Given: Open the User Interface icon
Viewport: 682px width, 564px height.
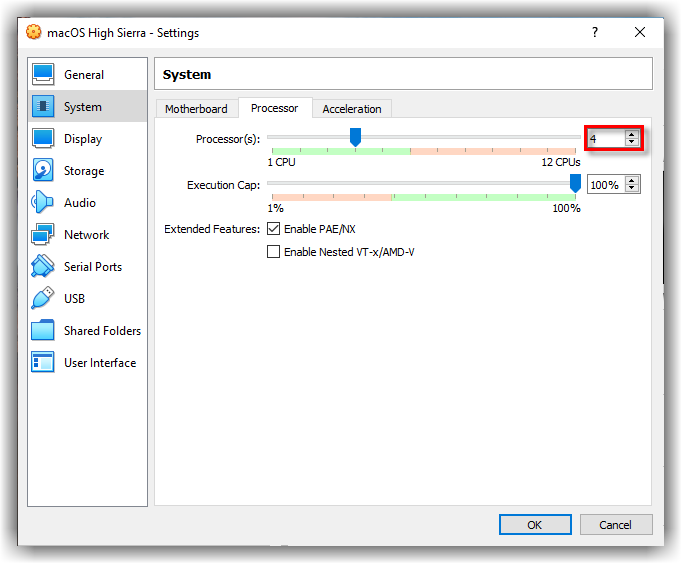Looking at the screenshot, I should (x=43, y=363).
